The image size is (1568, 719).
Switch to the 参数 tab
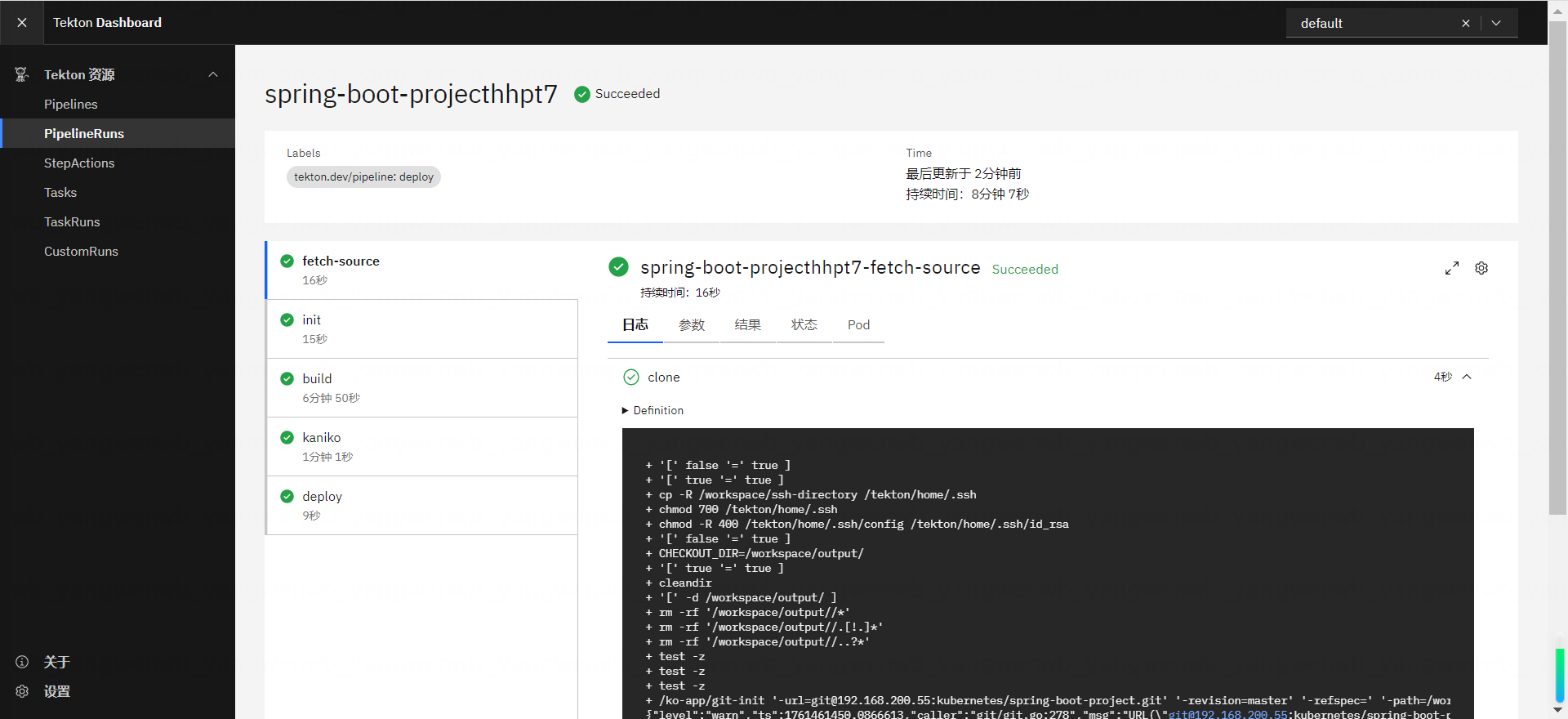click(692, 325)
